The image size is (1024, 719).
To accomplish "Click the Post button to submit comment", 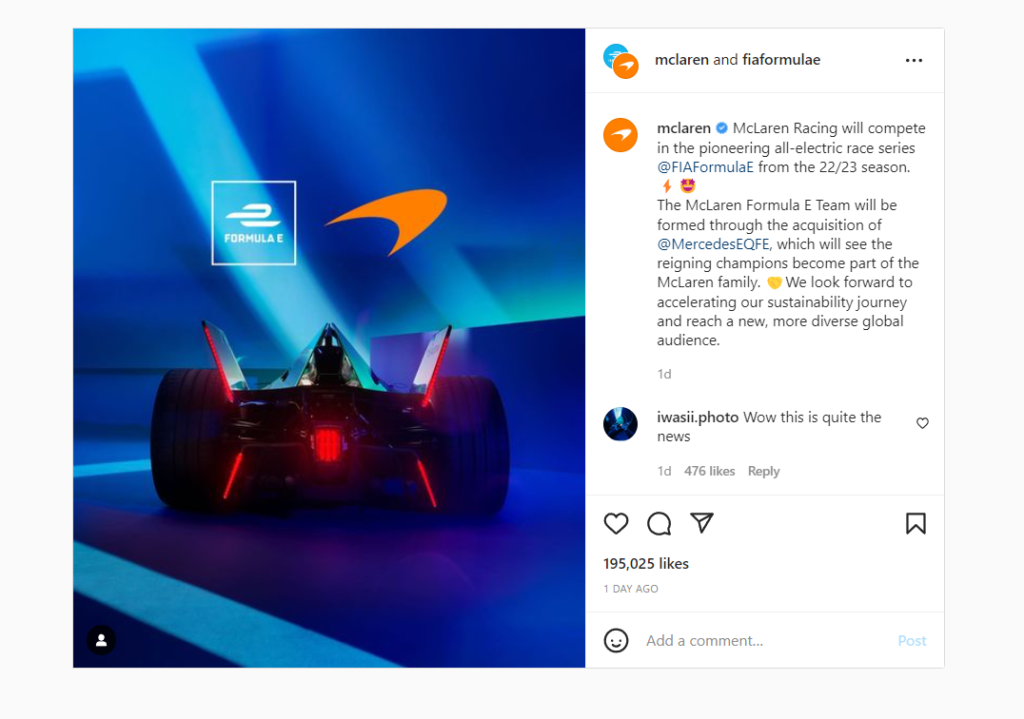I will coord(912,641).
